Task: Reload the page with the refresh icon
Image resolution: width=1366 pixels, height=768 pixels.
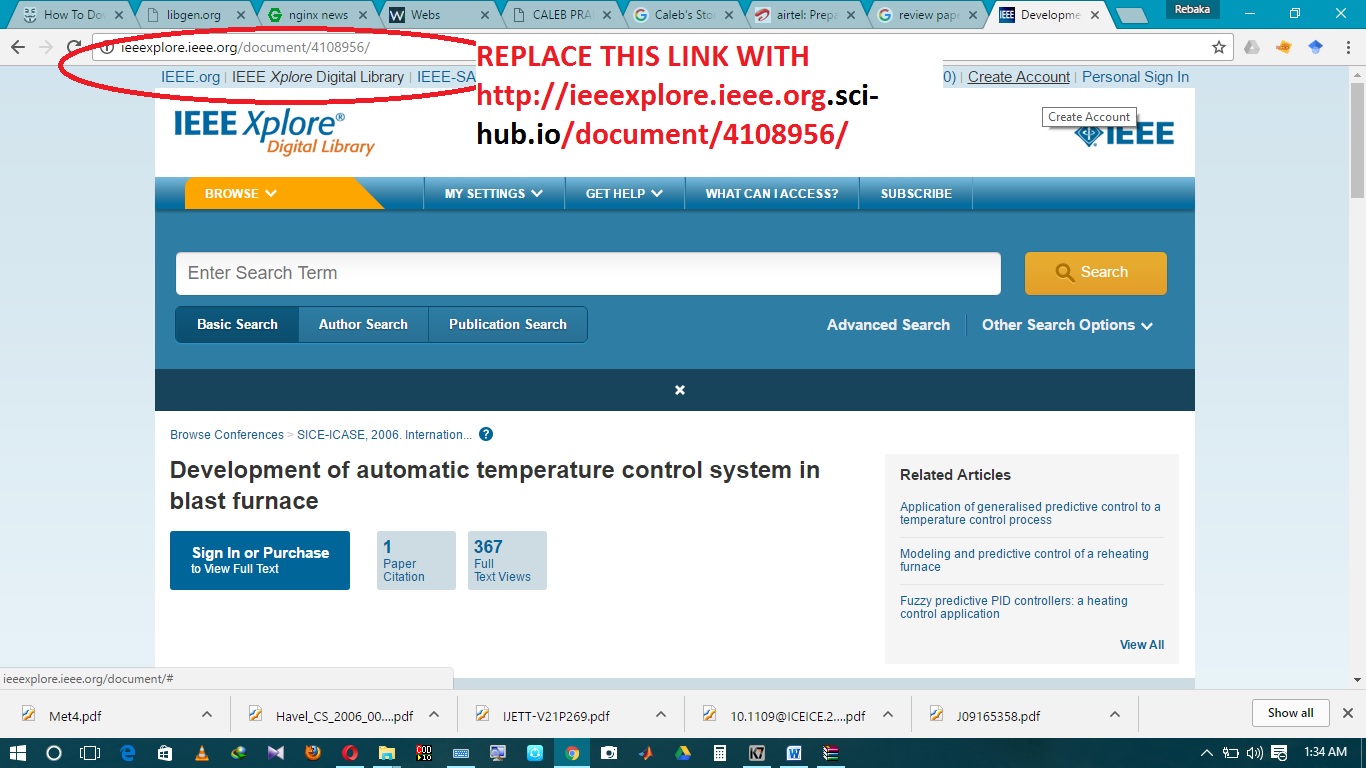Action: (73, 47)
